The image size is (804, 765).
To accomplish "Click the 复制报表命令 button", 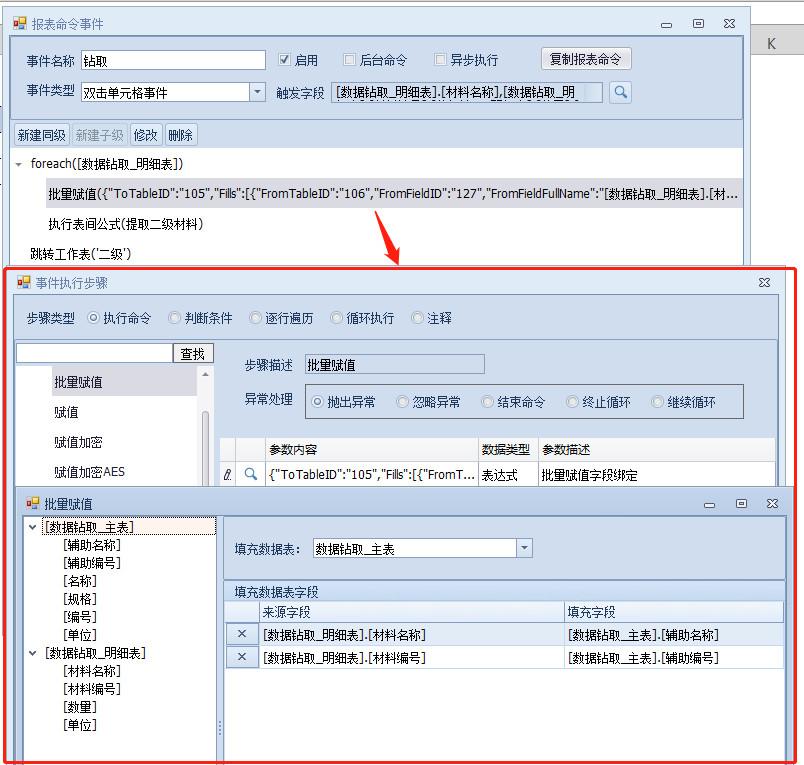I will 586,59.
